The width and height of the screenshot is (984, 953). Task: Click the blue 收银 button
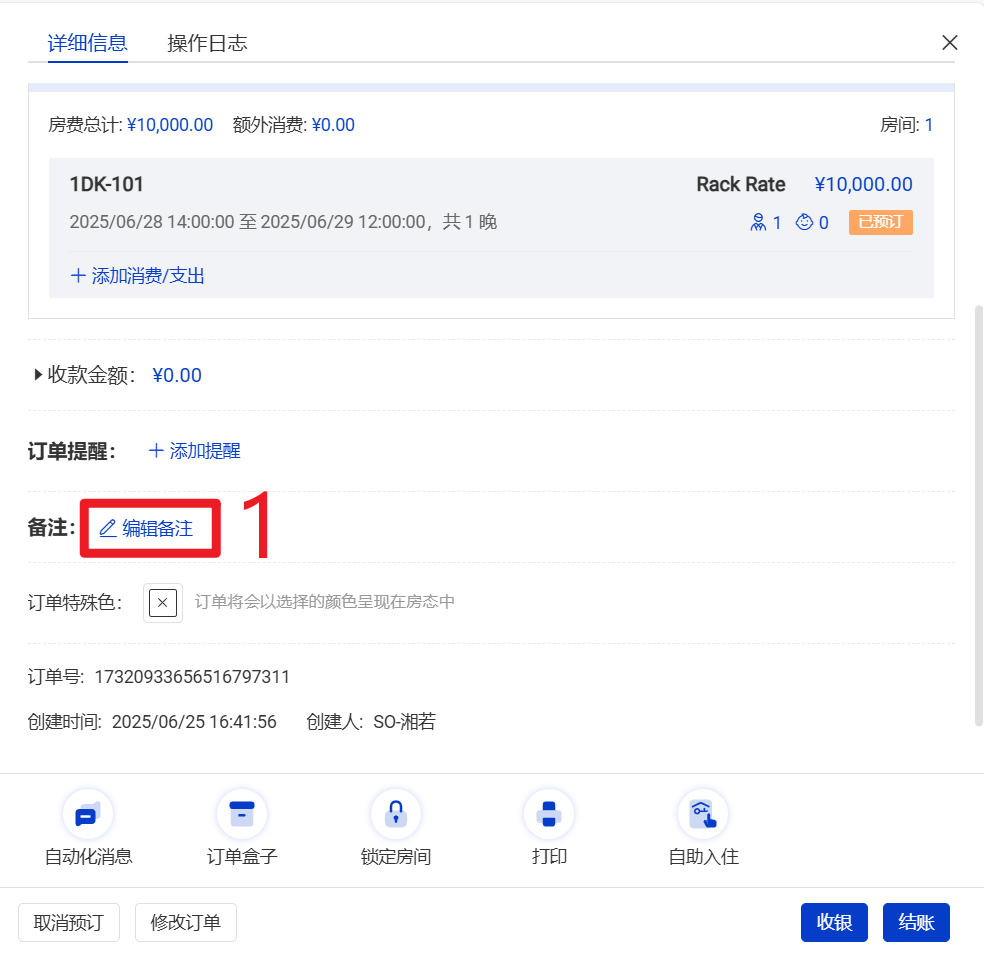834,922
